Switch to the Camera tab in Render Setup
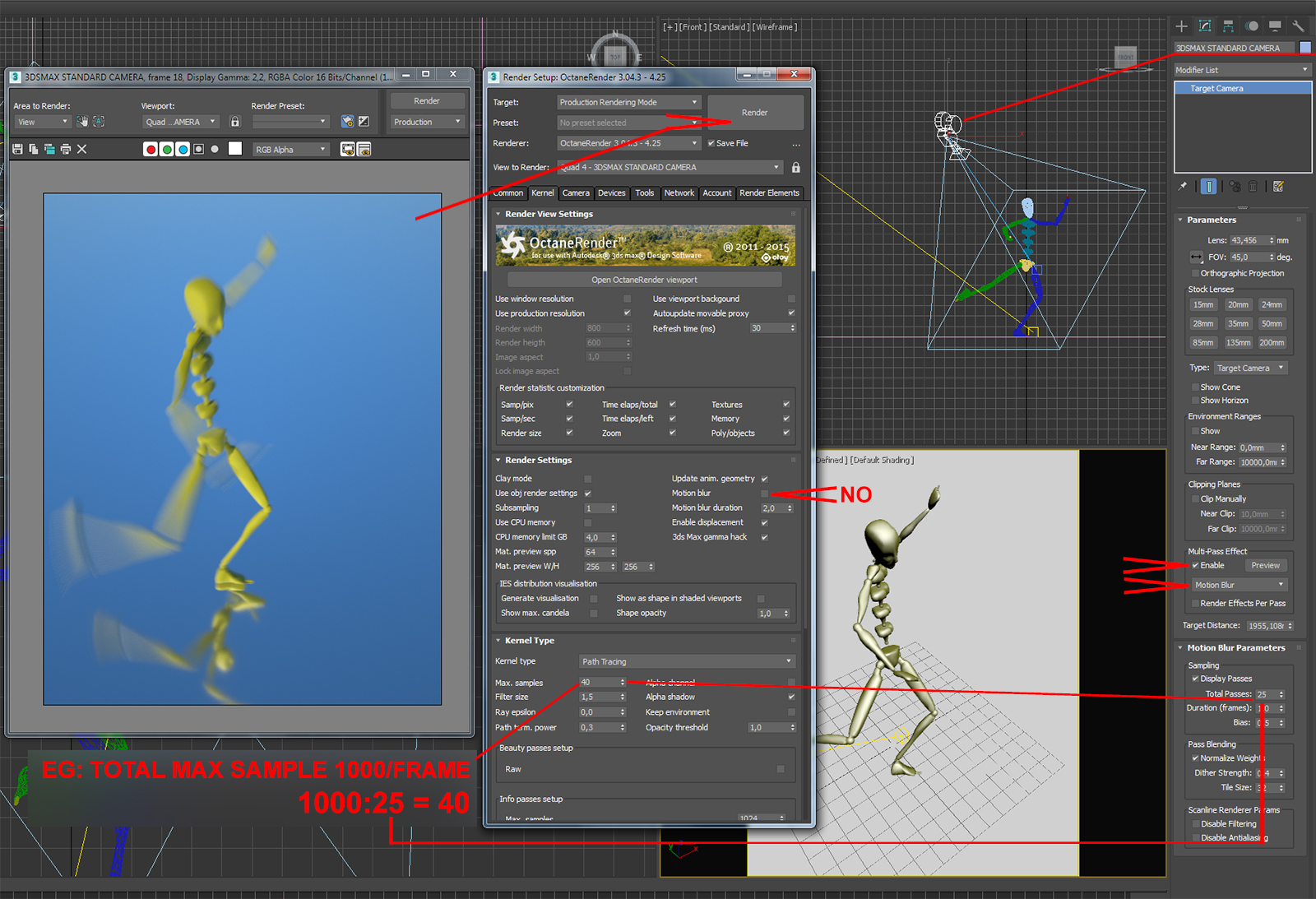This screenshot has width=1316, height=899. coord(576,193)
